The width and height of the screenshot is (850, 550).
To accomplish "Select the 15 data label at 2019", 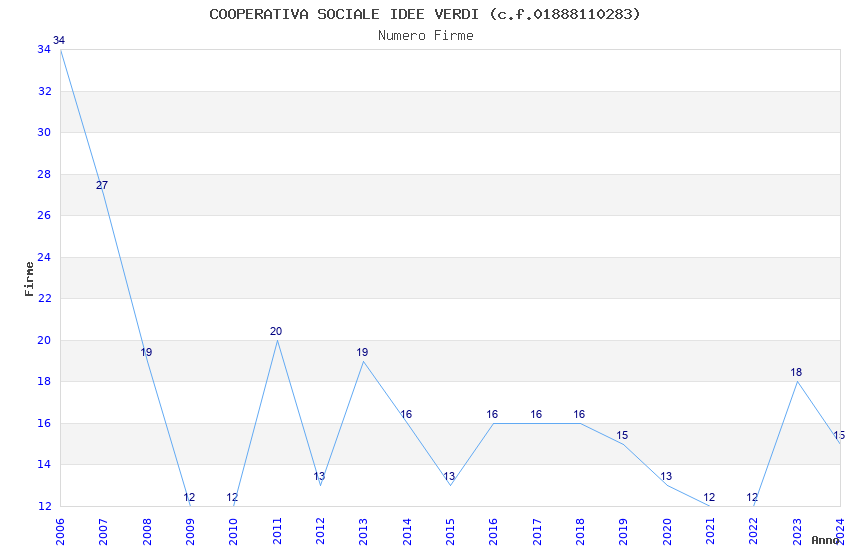I will [x=622, y=435].
